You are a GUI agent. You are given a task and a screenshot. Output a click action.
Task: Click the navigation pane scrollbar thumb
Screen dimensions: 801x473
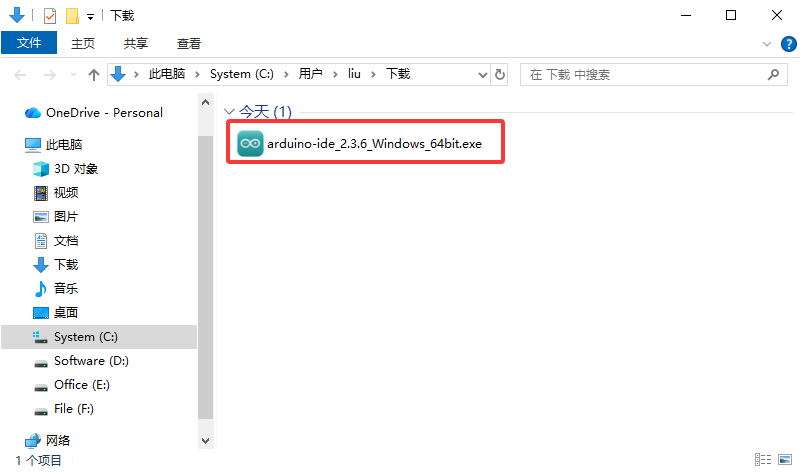pos(205,278)
